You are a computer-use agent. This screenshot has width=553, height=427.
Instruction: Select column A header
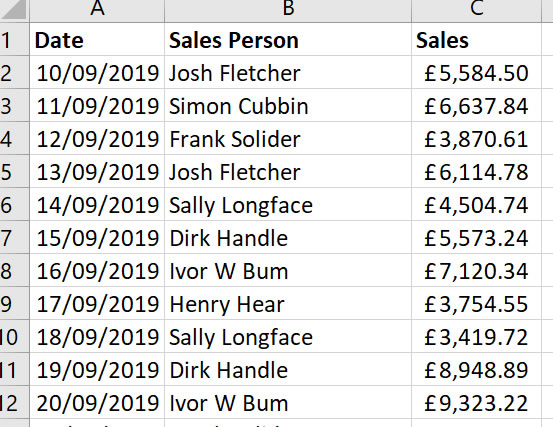pos(97,11)
